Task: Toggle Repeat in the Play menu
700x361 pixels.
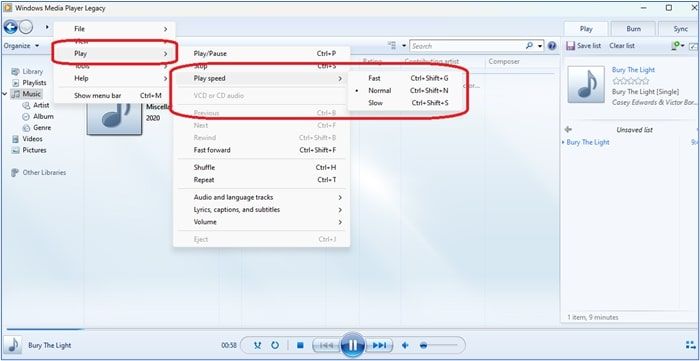Action: [262, 180]
